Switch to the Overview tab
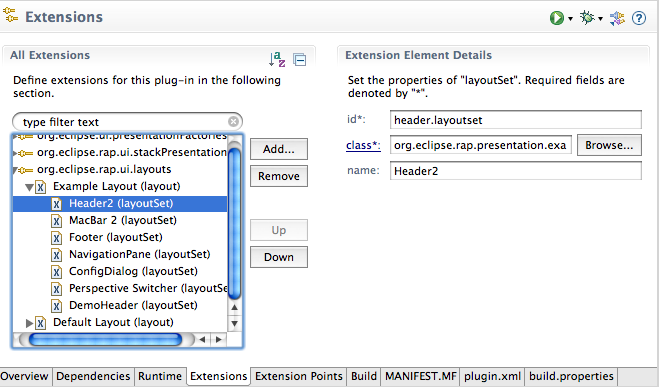 point(25,376)
